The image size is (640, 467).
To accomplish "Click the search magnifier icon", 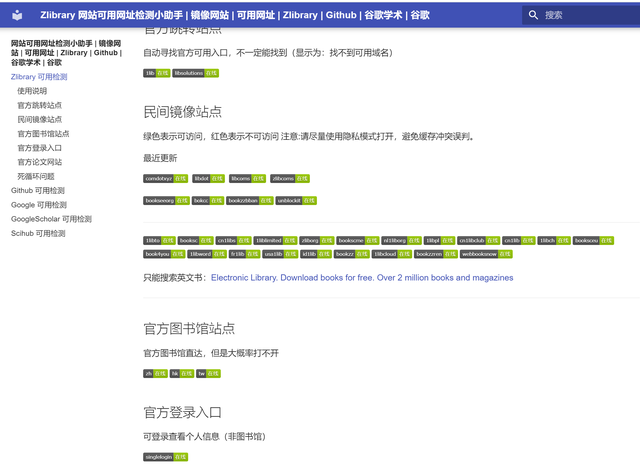I will point(533,15).
